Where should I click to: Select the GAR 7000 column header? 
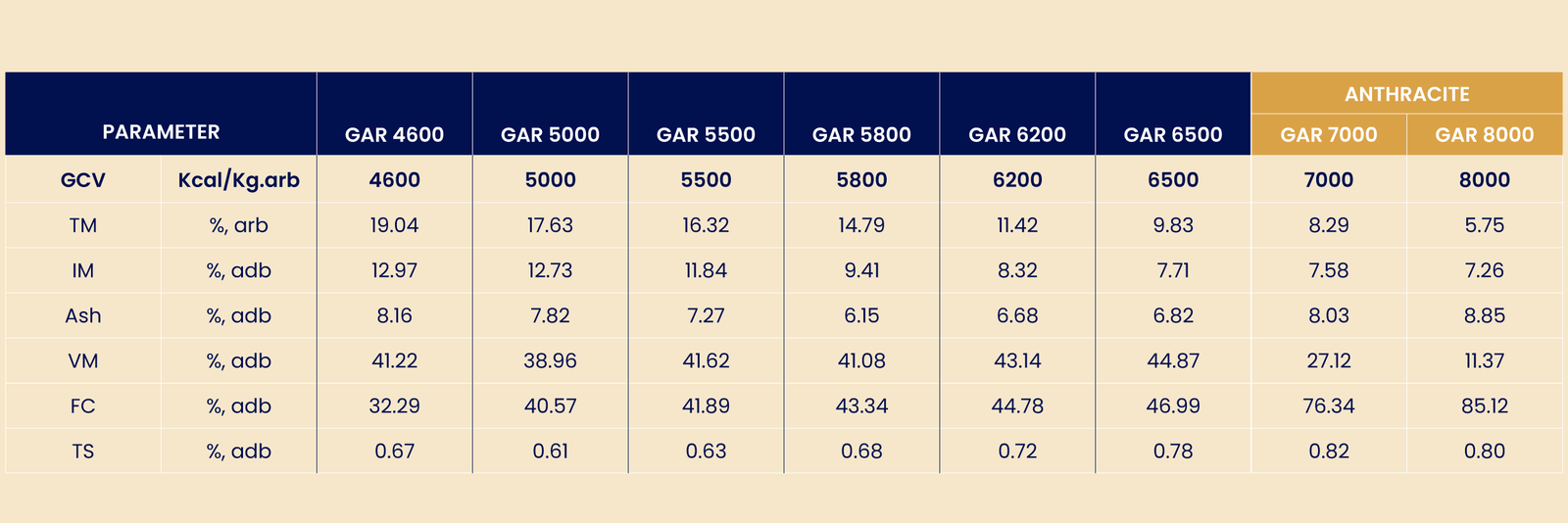click(x=1329, y=135)
